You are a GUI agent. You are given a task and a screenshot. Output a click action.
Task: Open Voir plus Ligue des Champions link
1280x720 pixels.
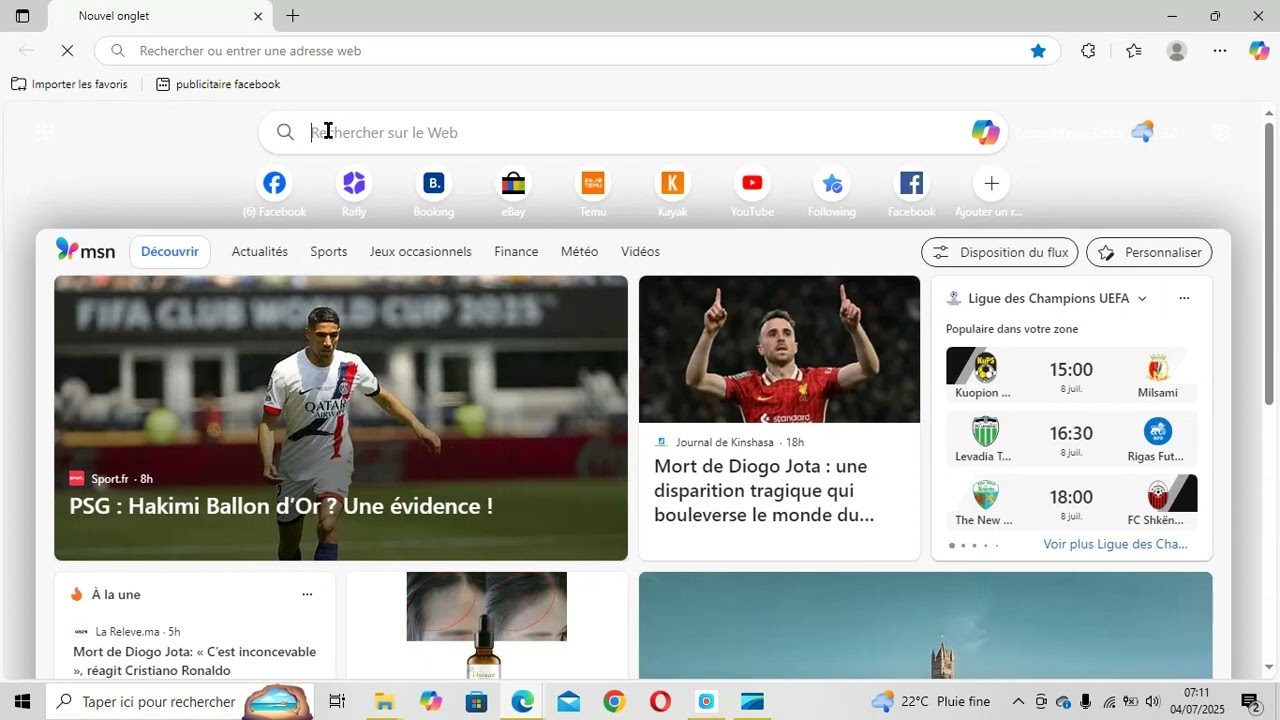coord(1115,544)
